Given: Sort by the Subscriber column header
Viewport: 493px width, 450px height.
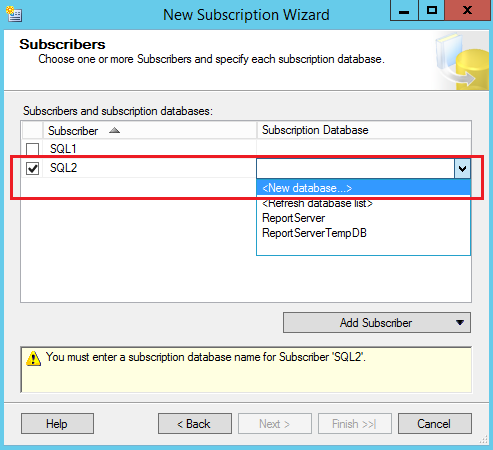Looking at the screenshot, I should tap(150, 130).
